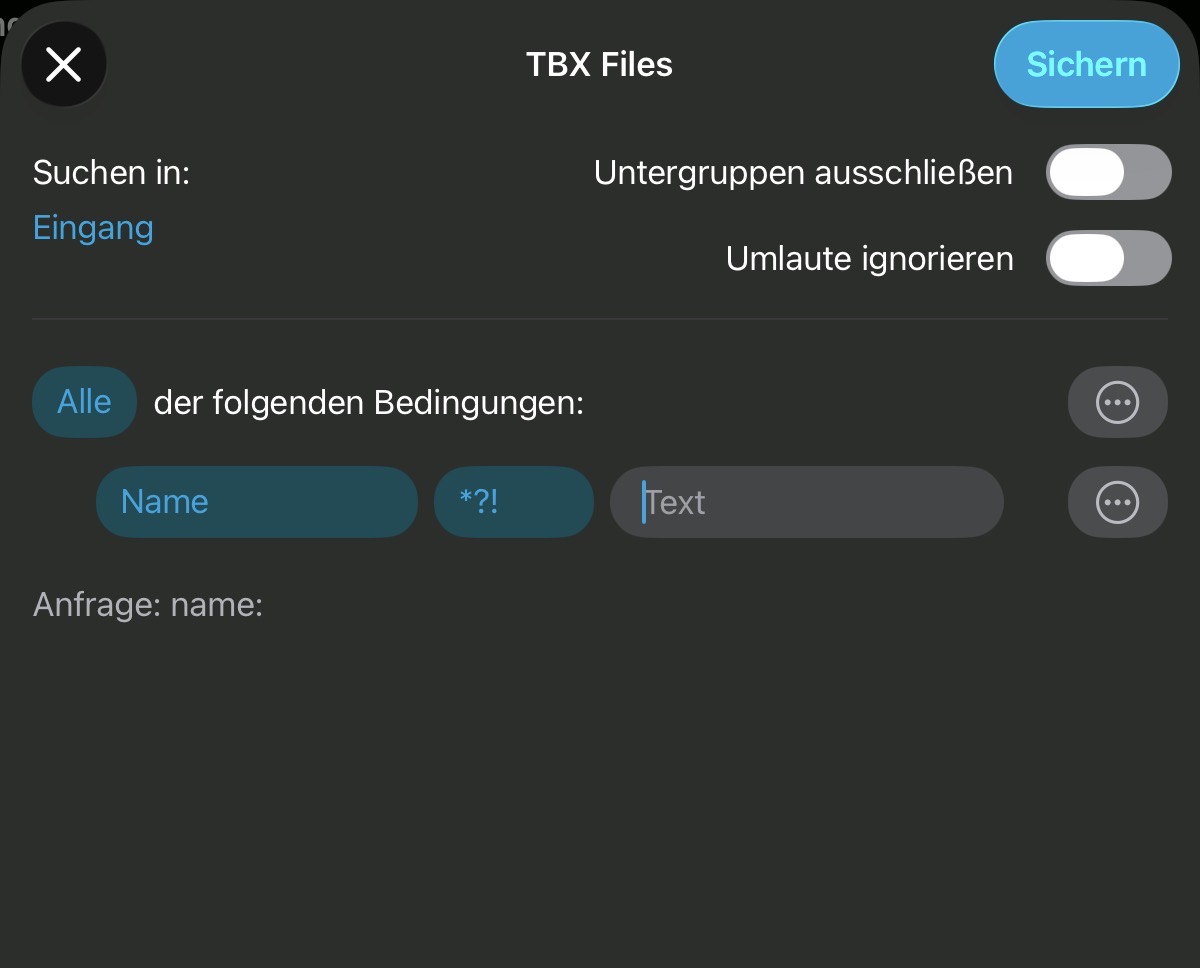This screenshot has height=968, width=1200.
Task: Toggle Untergruppen ausschließen switch
Action: coord(1108,172)
